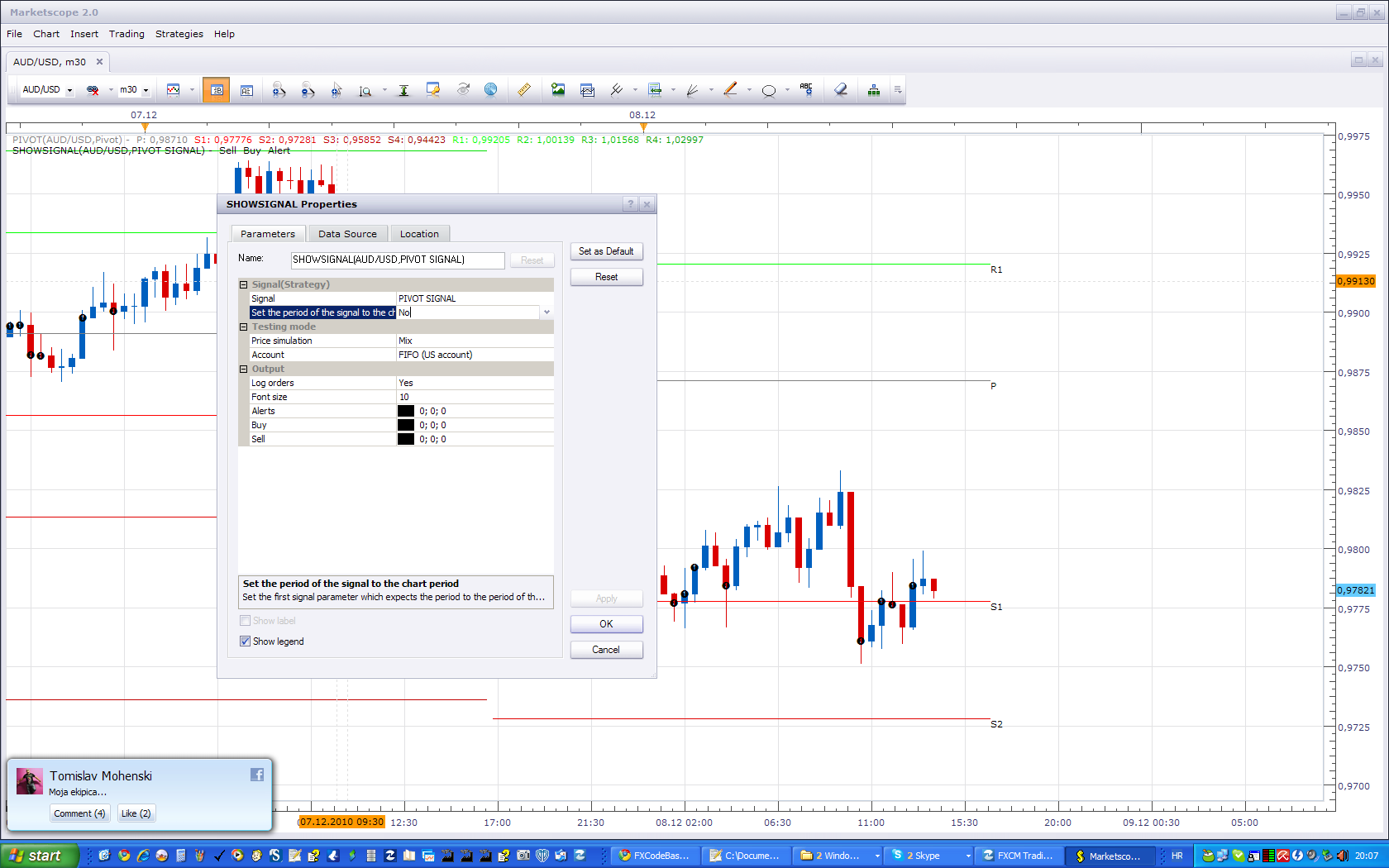Toggle the Show label checkbox
The image size is (1389, 868).
click(245, 621)
